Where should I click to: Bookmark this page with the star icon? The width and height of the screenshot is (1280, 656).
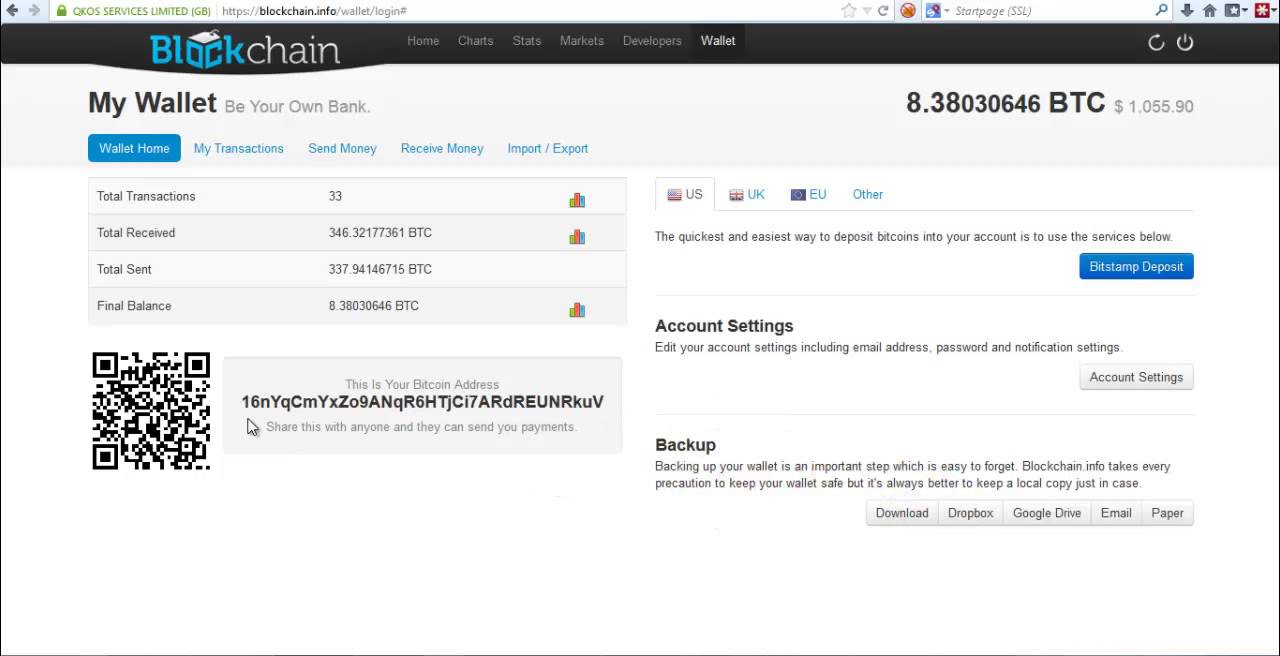click(x=849, y=10)
